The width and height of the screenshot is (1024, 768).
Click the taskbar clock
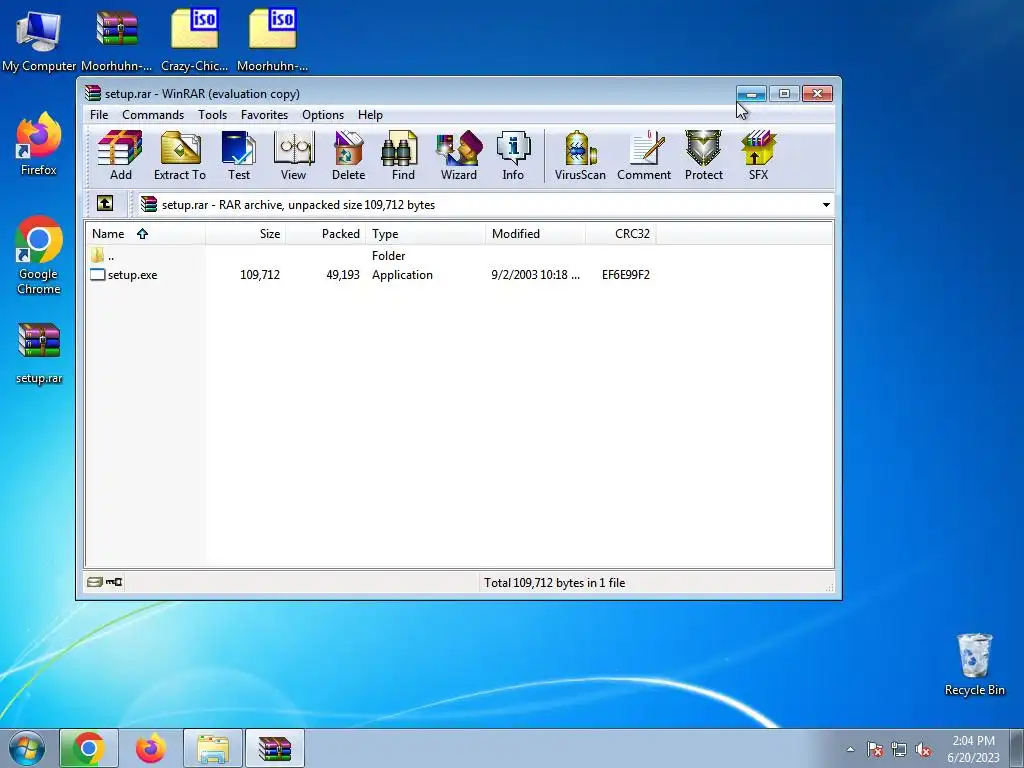[973, 749]
